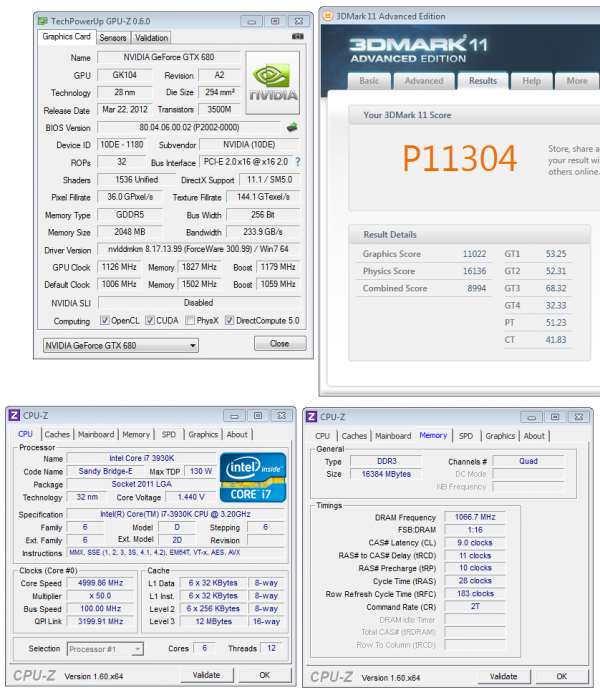600x695 pixels.
Task: Click the Intel Core i7 logo badge
Action: (x=253, y=477)
